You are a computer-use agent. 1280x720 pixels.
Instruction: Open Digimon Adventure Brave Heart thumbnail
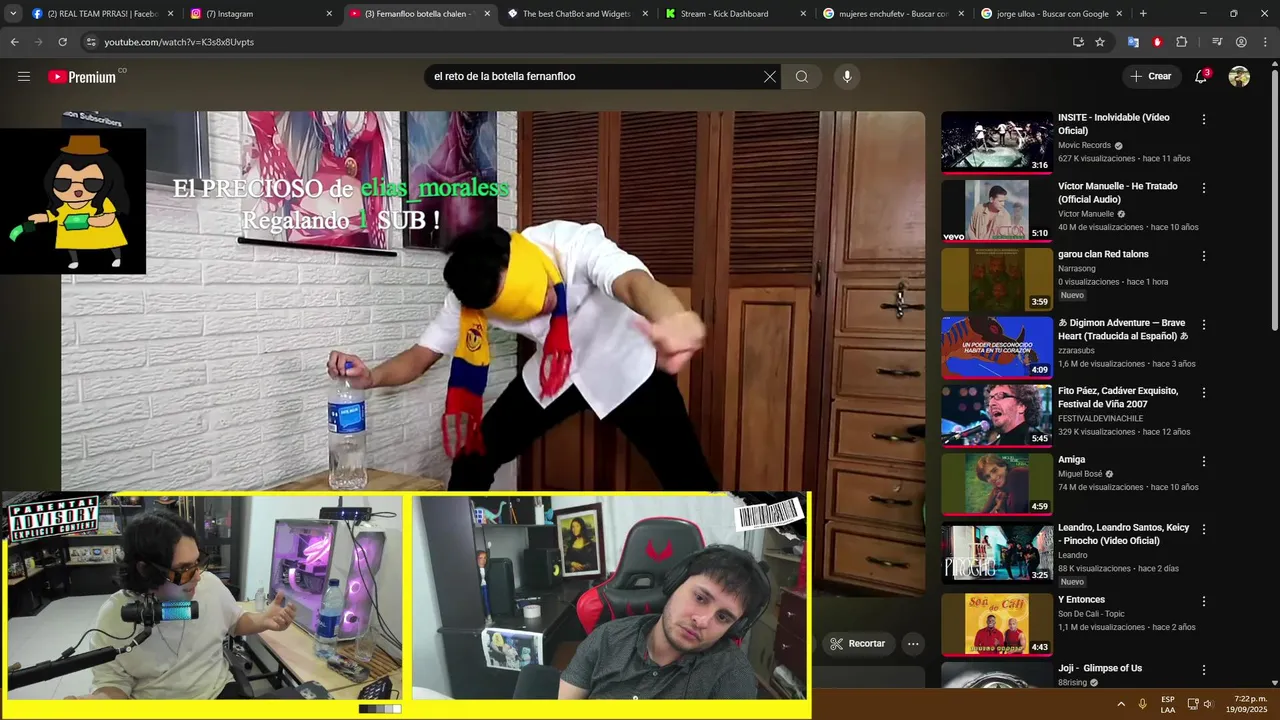pyautogui.click(x=997, y=348)
